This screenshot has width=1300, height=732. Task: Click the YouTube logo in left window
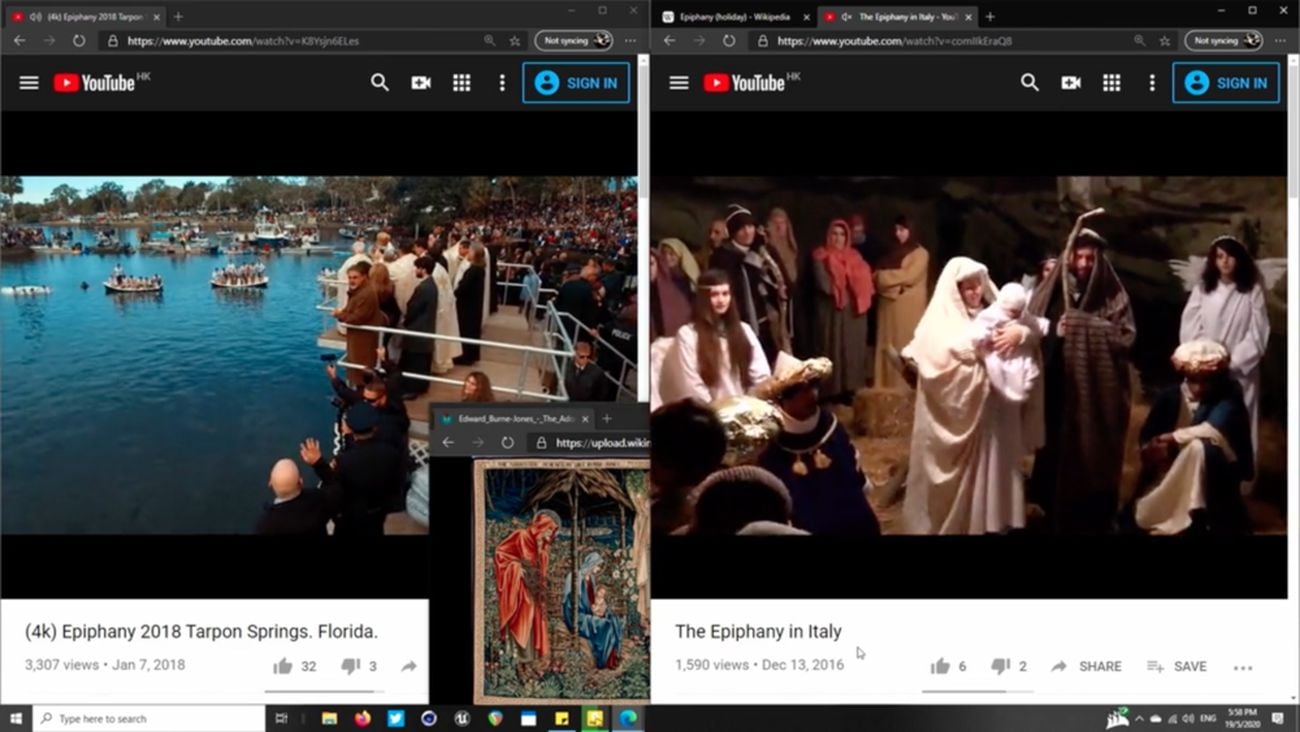click(x=95, y=83)
